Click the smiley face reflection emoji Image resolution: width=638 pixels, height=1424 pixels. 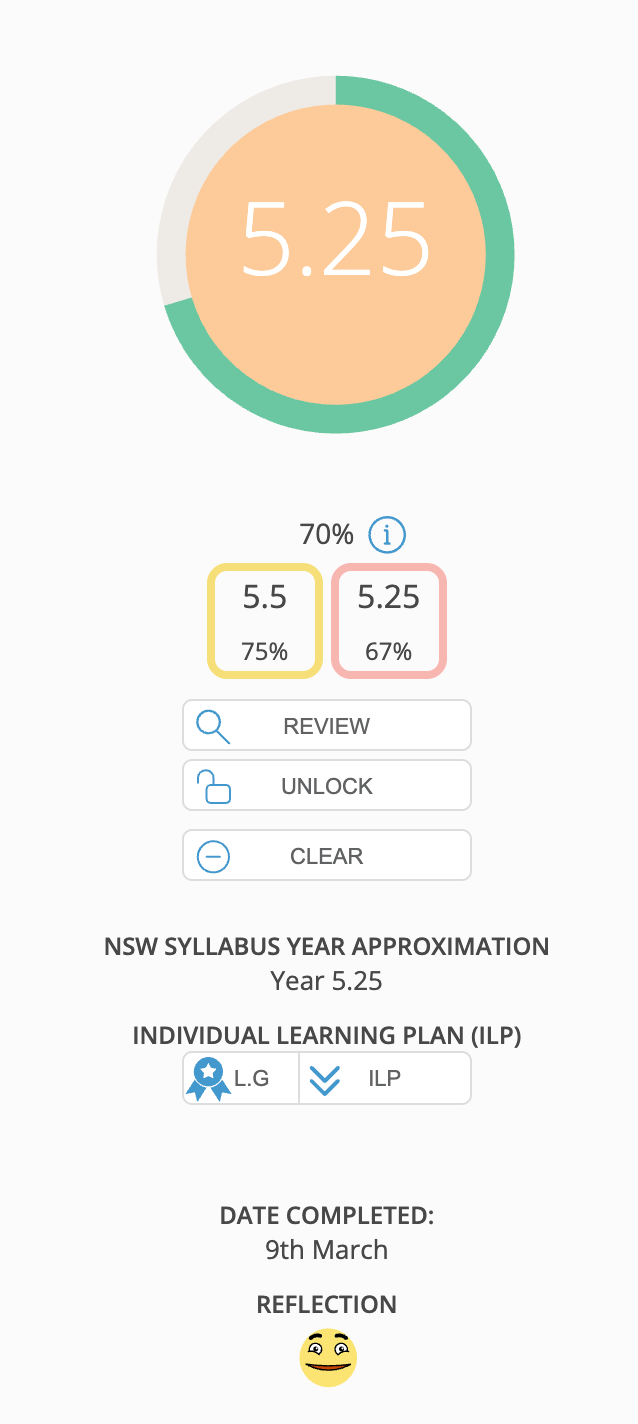(326, 1357)
